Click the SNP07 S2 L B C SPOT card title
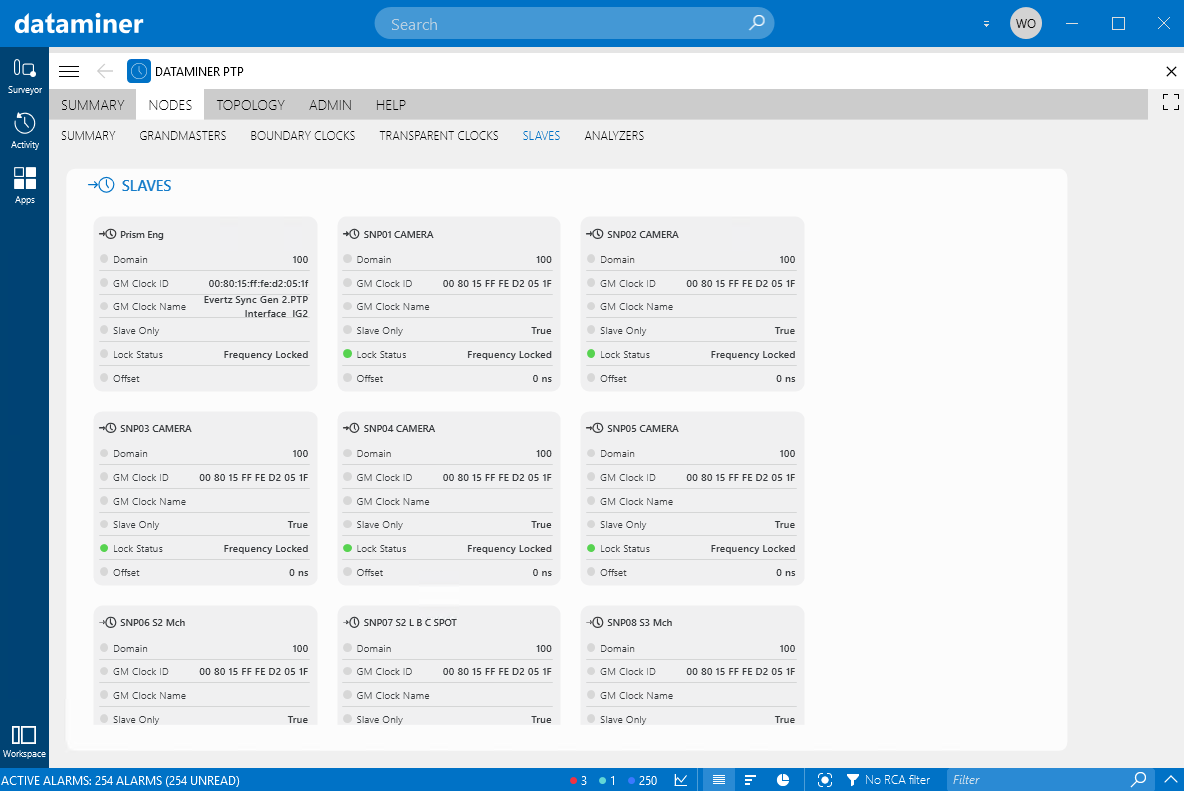This screenshot has height=791, width=1184. click(x=410, y=623)
